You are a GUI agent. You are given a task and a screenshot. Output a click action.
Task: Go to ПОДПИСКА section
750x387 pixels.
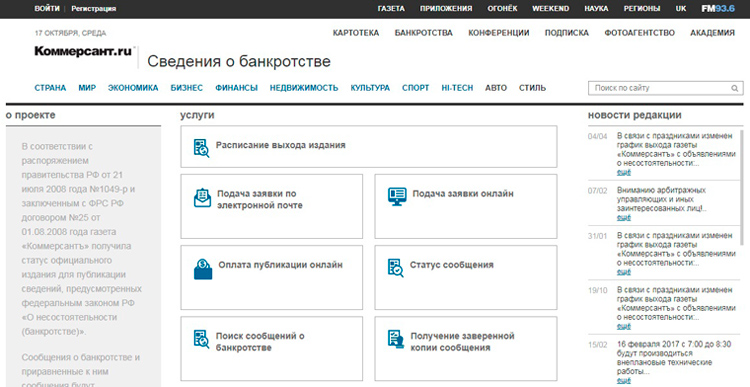[x=567, y=33]
